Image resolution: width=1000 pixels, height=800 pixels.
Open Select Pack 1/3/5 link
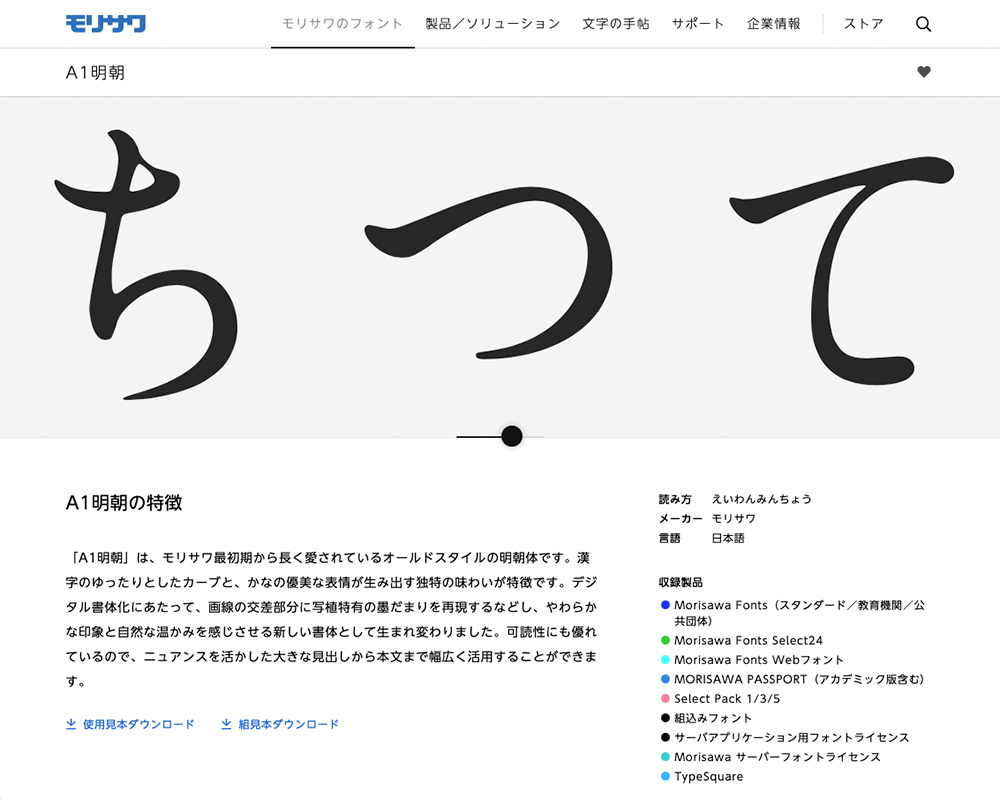pos(727,699)
